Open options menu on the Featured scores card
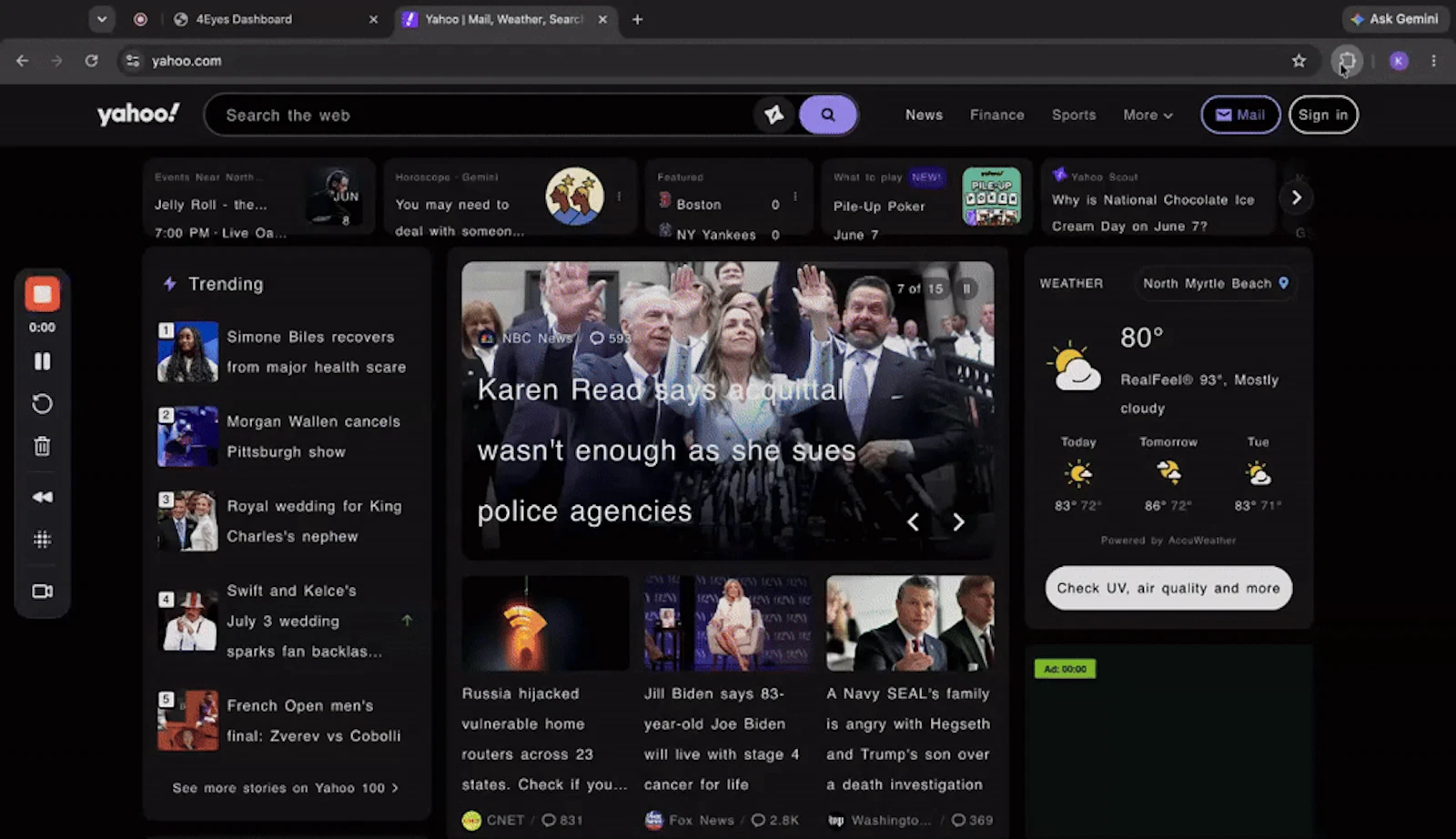The height and width of the screenshot is (839, 1456). [795, 197]
